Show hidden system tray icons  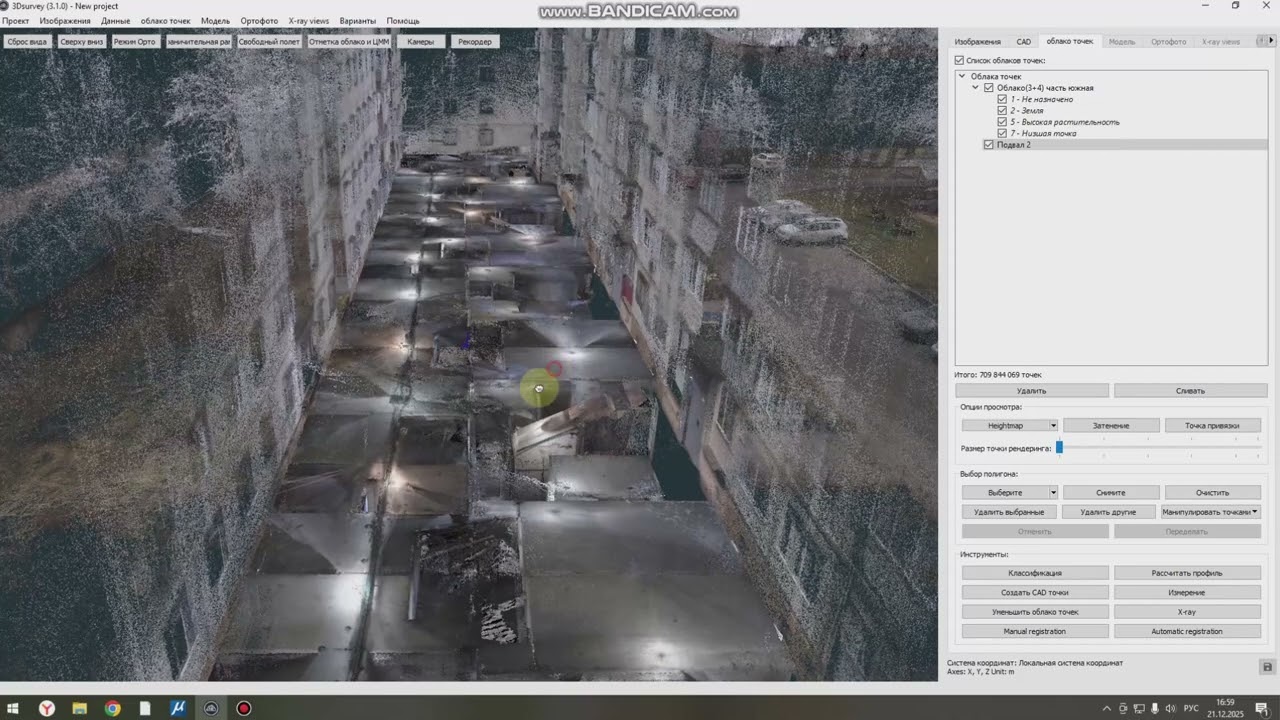[1106, 709]
